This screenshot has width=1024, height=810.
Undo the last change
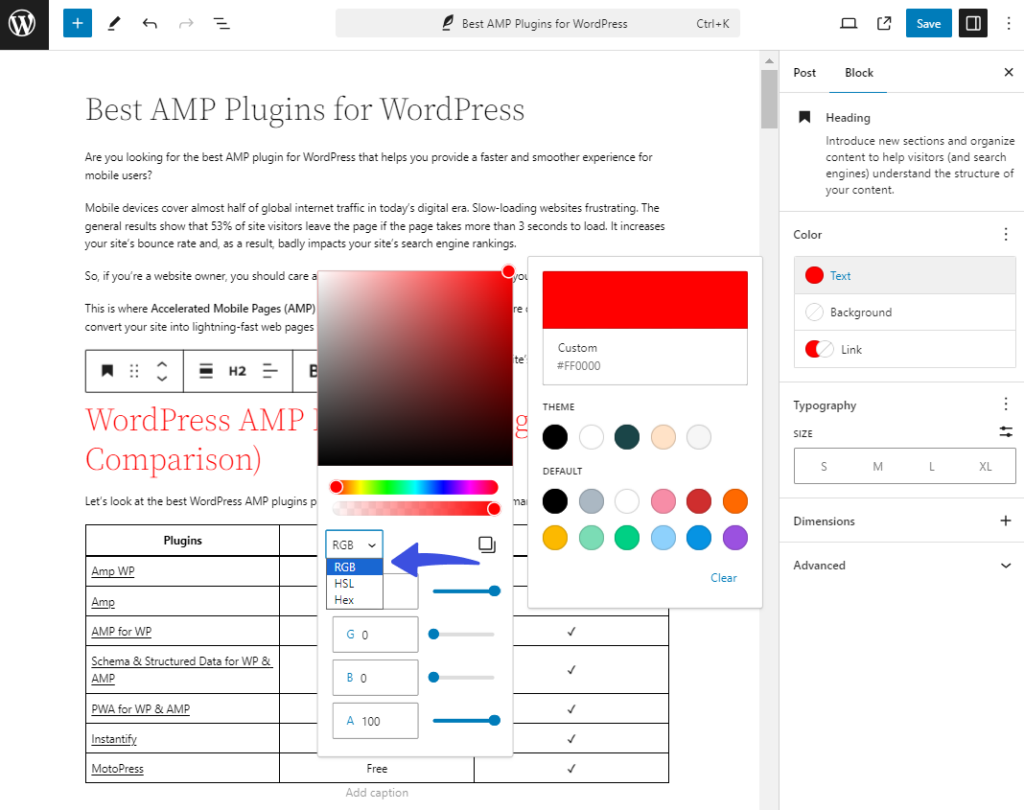[150, 24]
